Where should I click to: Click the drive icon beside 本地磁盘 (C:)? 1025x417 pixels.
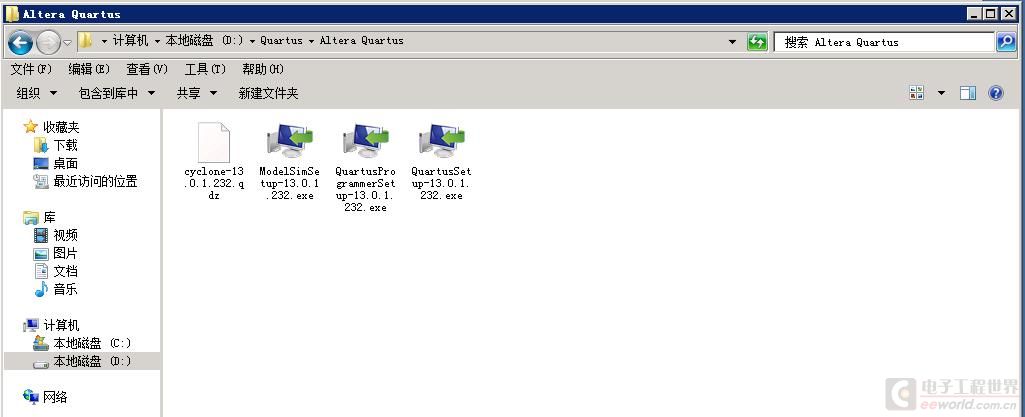point(41,343)
